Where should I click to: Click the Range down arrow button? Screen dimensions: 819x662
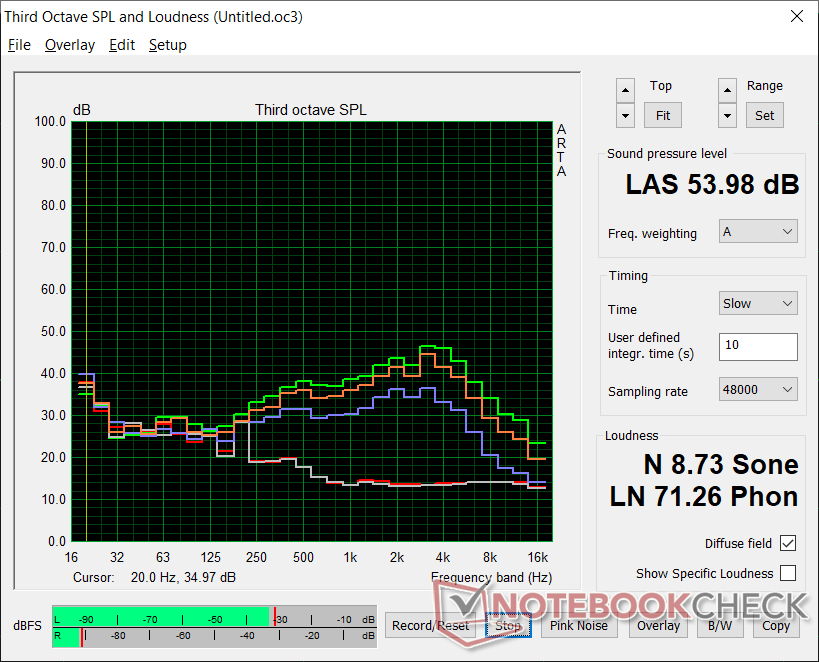point(727,115)
